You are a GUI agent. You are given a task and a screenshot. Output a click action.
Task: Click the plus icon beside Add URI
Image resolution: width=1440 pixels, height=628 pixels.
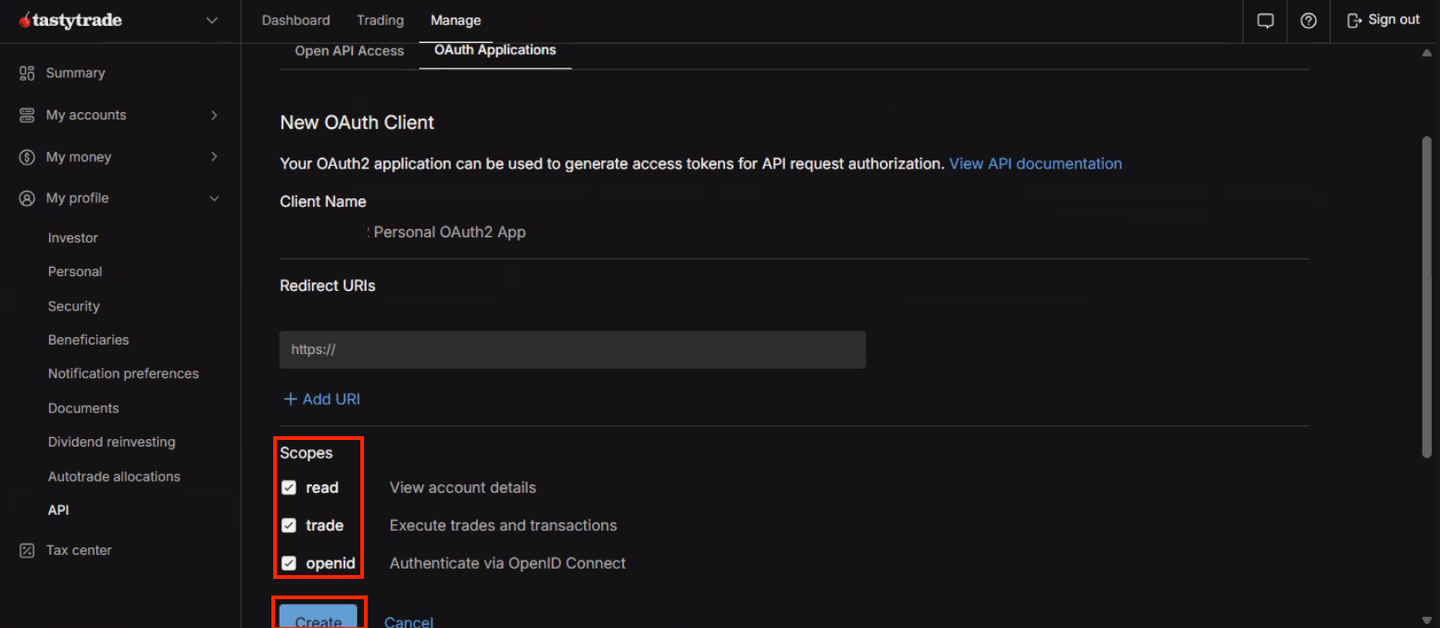290,399
